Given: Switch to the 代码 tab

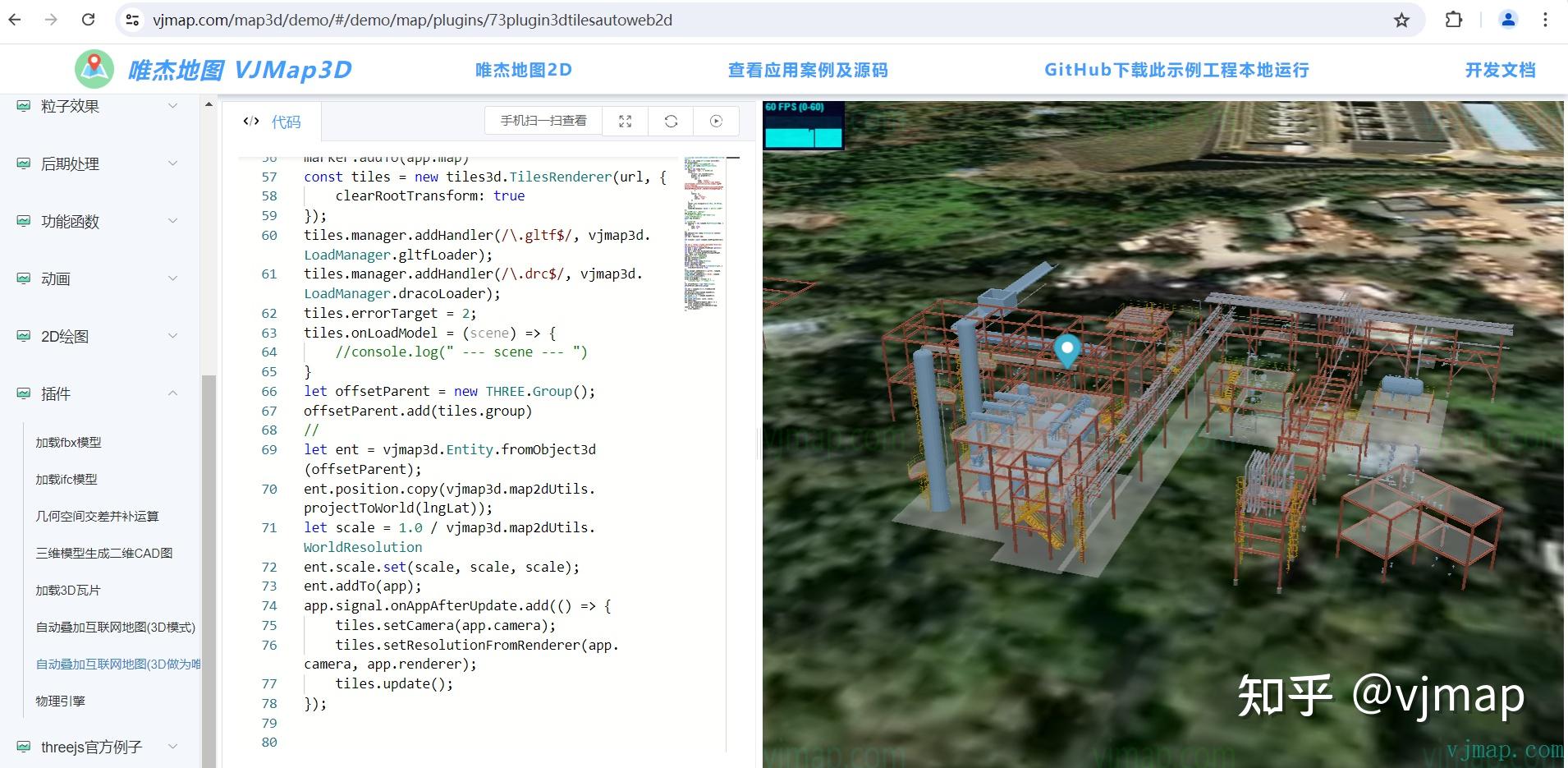Looking at the screenshot, I should 285,121.
